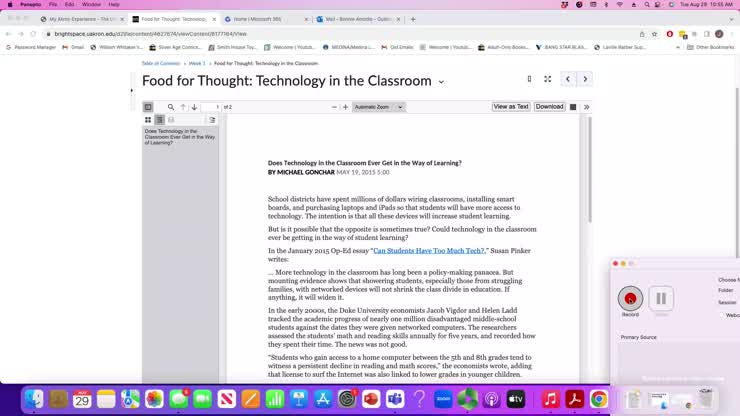This screenshot has height=416, width=740.
Task: Click the View as Text button
Action: tap(510, 107)
